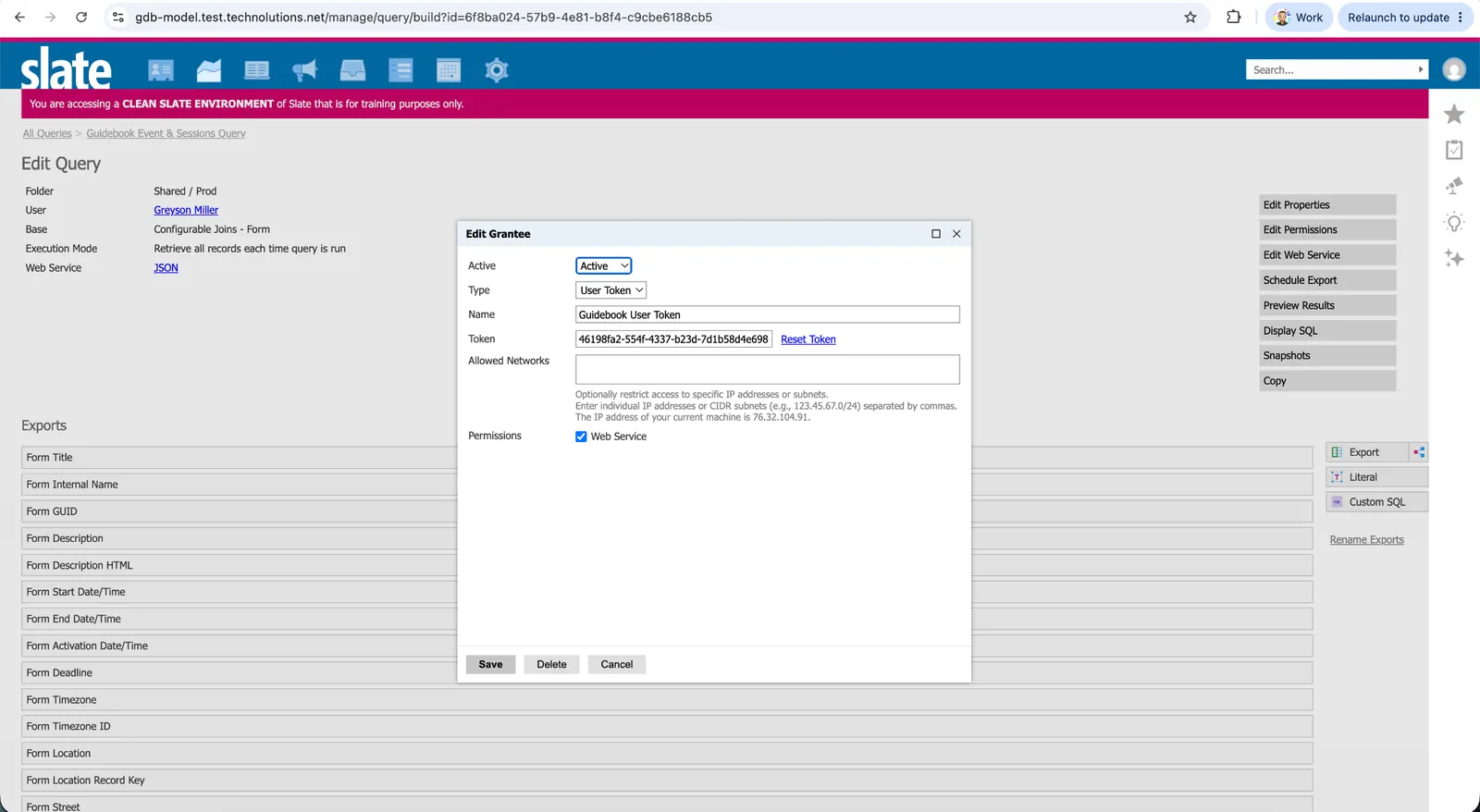This screenshot has height=812, width=1480.
Task: Open the Records (person card) icon
Action: 161,70
